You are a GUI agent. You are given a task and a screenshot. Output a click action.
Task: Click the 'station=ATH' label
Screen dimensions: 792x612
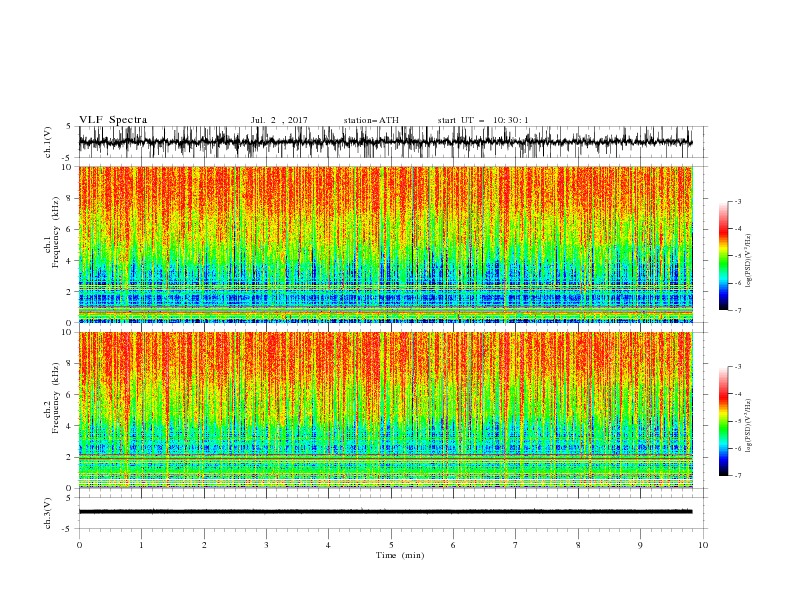[x=371, y=120]
